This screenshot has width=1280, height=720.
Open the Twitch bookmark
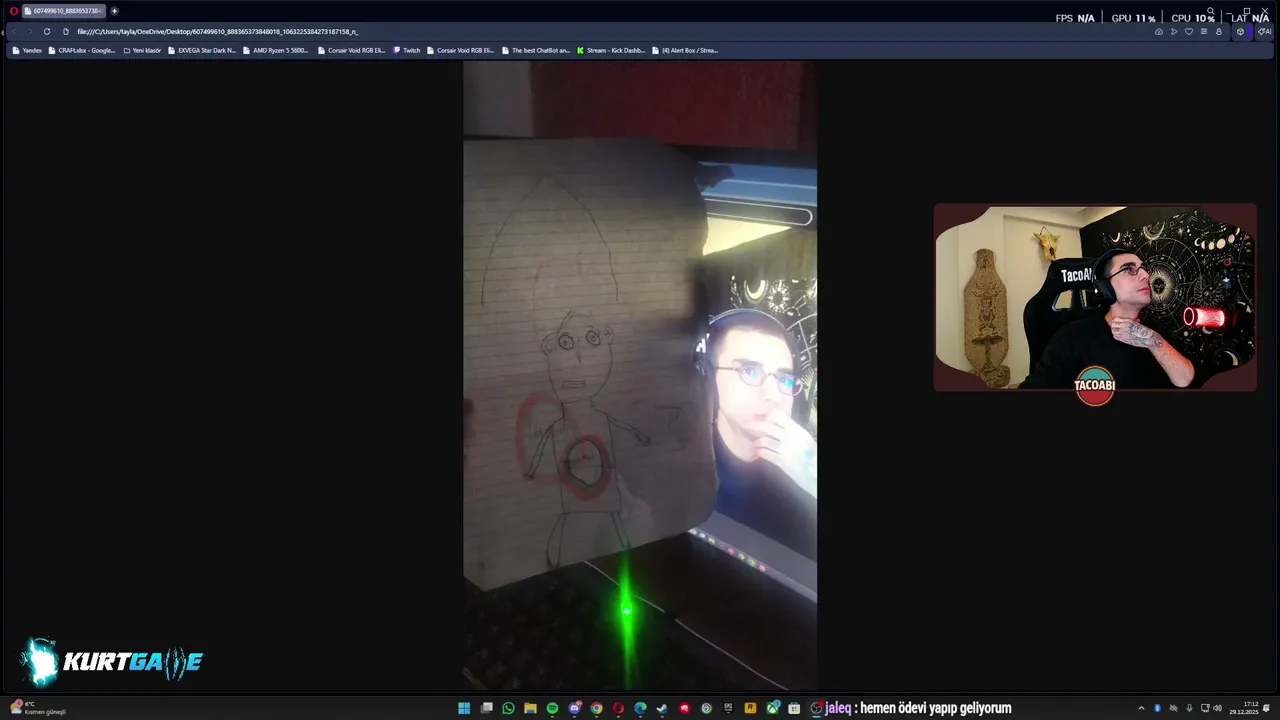click(x=407, y=50)
